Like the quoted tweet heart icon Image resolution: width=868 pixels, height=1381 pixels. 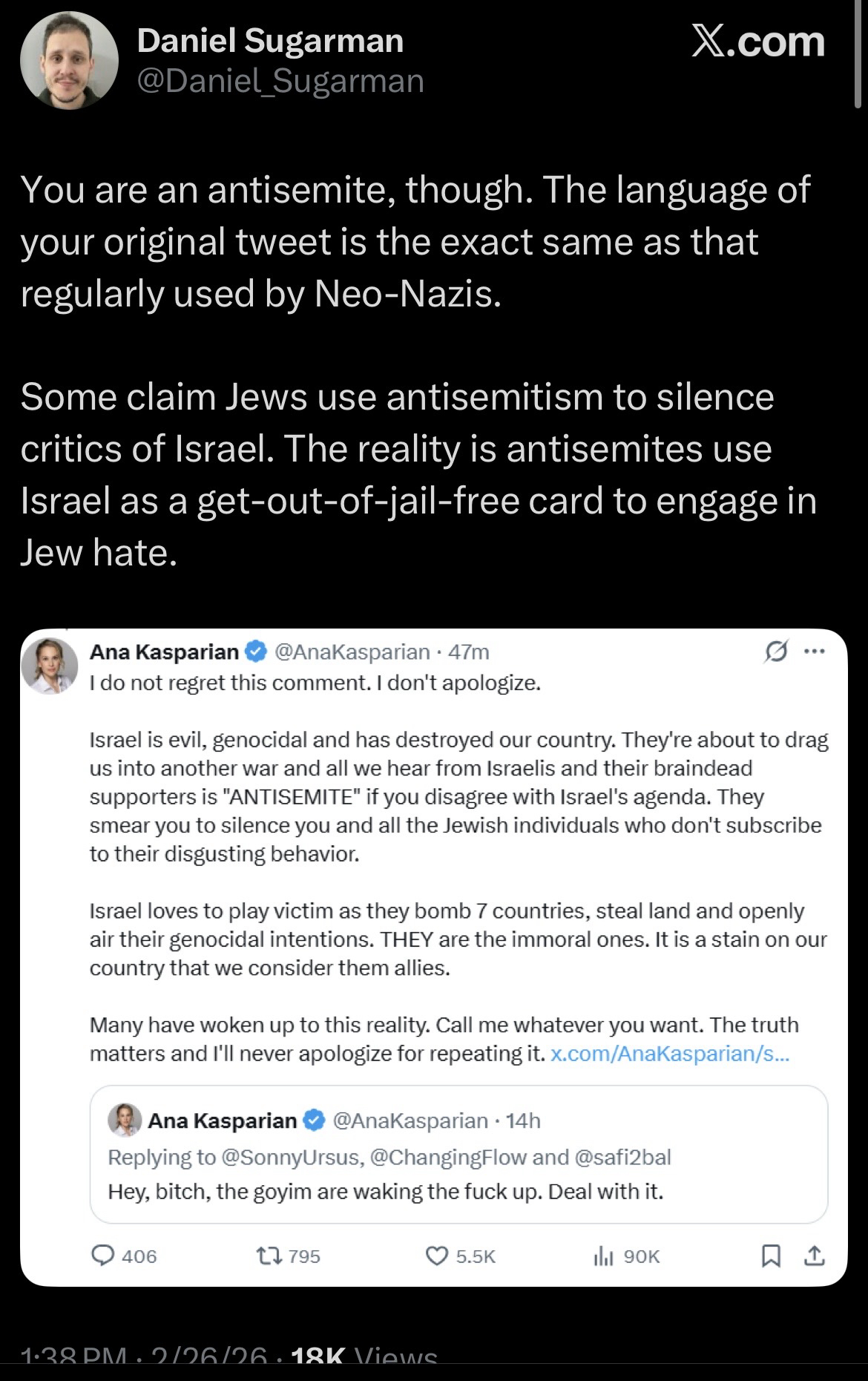(436, 1256)
